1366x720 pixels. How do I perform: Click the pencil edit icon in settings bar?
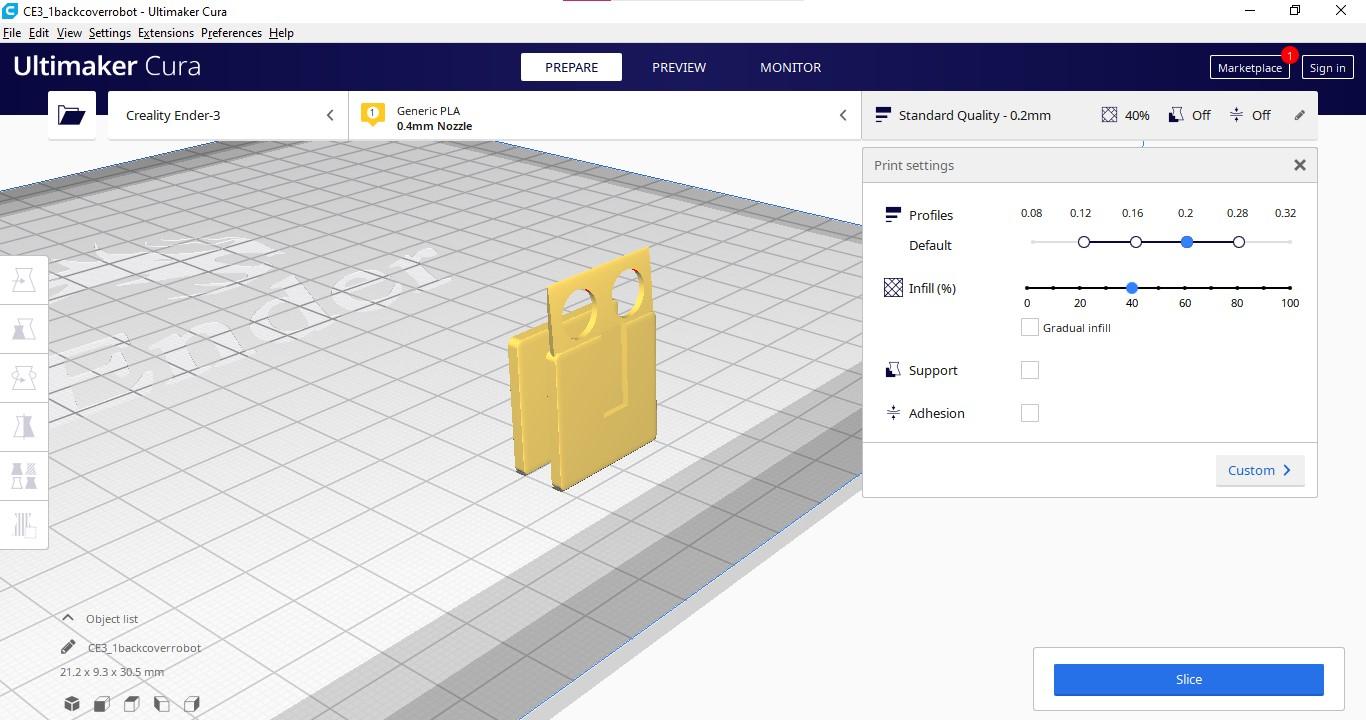pyautogui.click(x=1299, y=115)
